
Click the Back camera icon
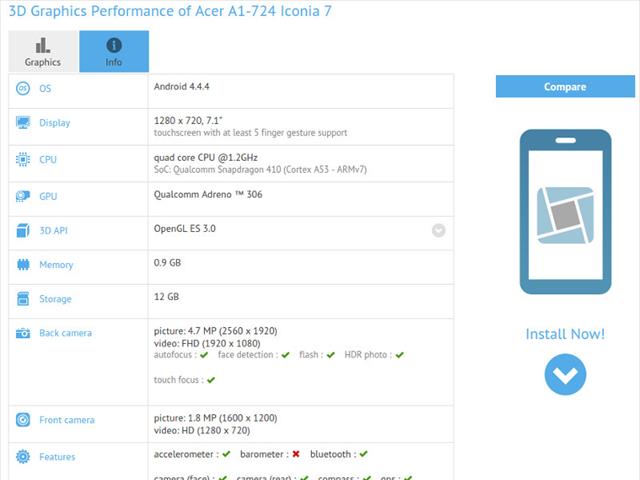(23, 333)
